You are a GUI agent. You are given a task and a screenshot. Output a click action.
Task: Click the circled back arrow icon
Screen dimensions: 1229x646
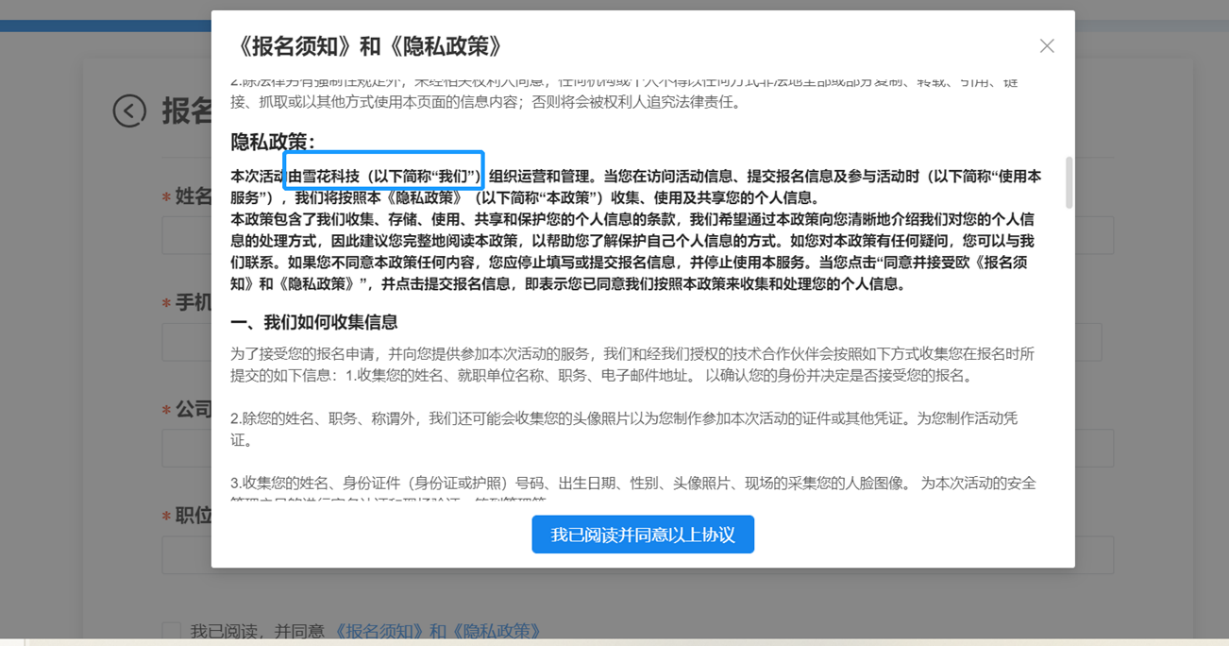click(129, 111)
